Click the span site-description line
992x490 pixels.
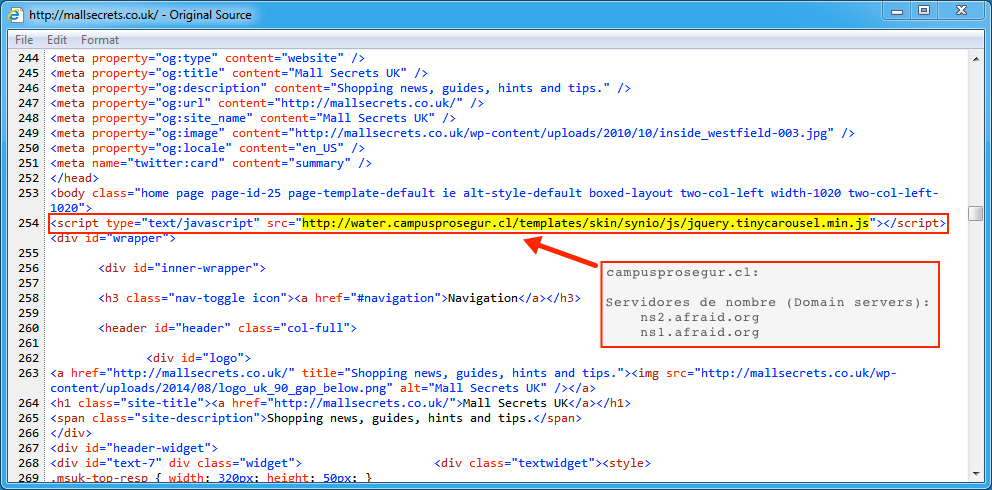(316, 418)
